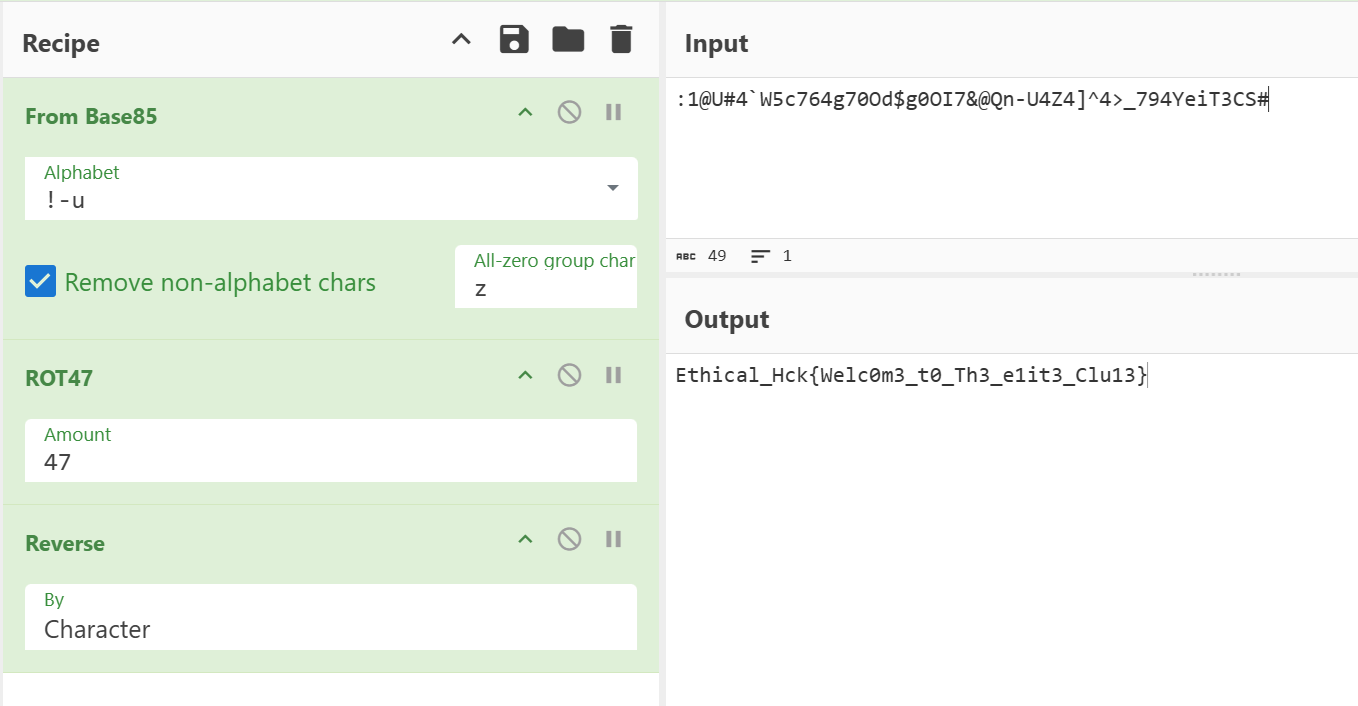1358x706 pixels.
Task: Disable the From Base85 operation
Action: coord(569,112)
